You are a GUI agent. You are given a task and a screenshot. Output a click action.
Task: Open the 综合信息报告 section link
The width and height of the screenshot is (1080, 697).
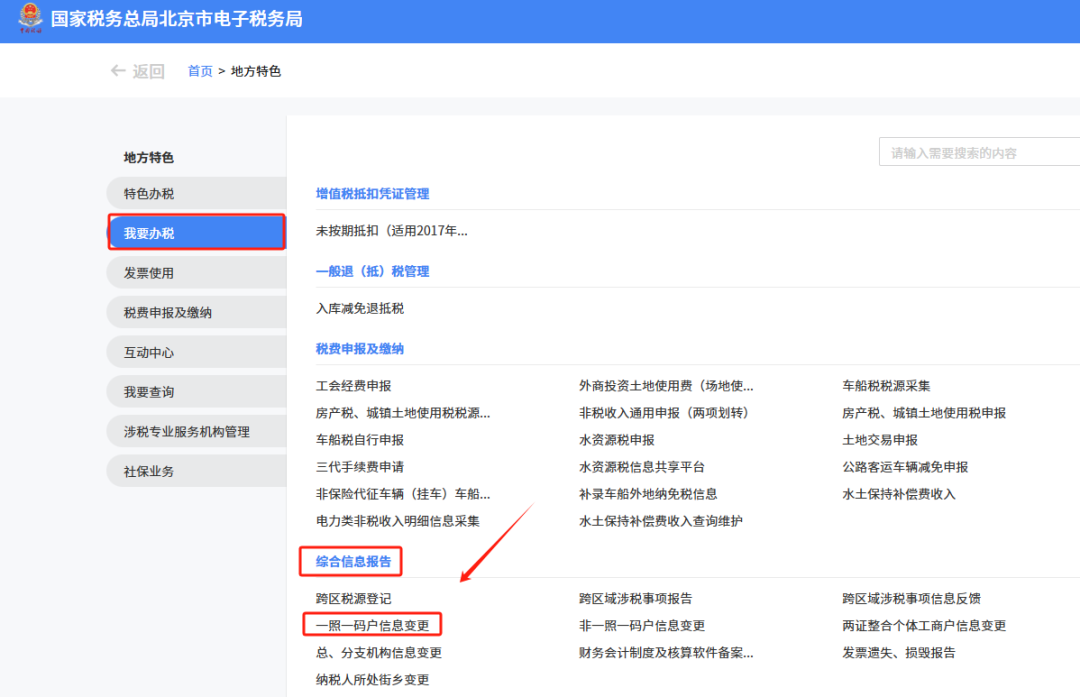click(350, 561)
